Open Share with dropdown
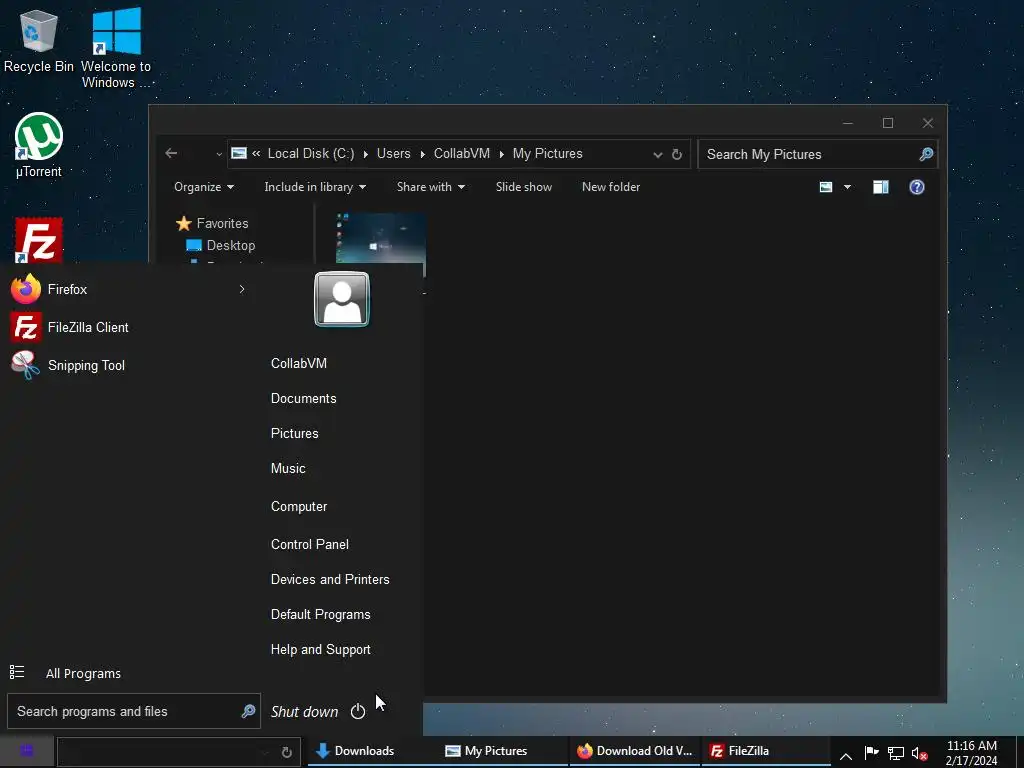This screenshot has width=1024, height=768. pos(431,187)
